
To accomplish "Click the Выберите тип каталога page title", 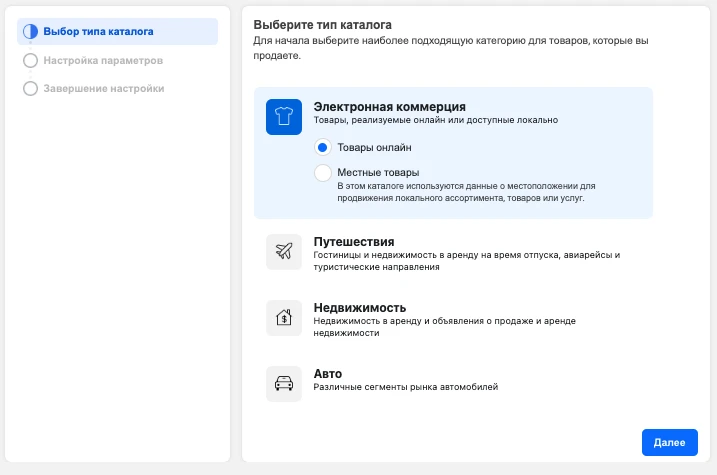I will 322,25.
